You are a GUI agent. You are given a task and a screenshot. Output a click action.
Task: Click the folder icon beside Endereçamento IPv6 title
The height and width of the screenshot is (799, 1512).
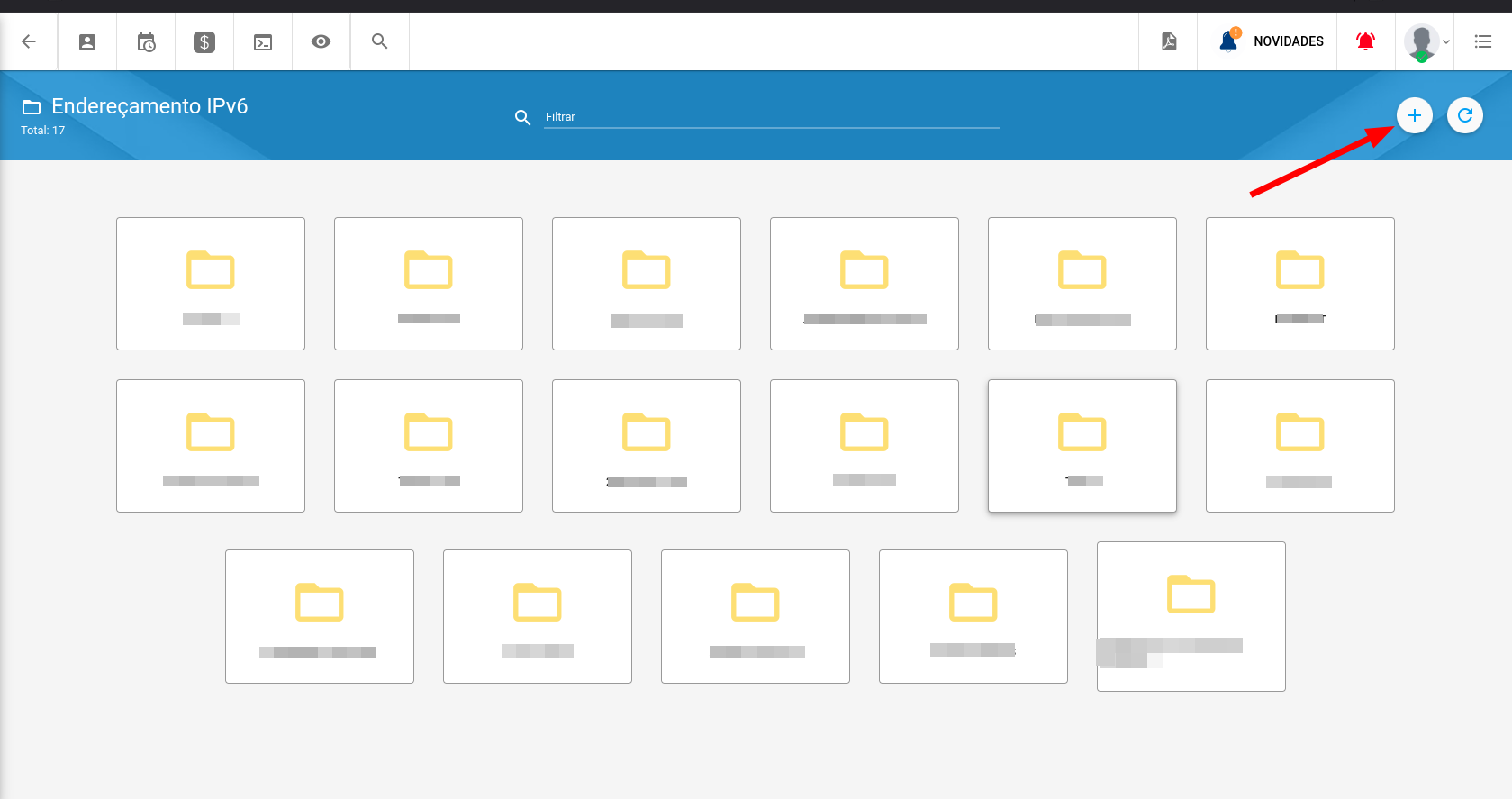tap(32, 107)
